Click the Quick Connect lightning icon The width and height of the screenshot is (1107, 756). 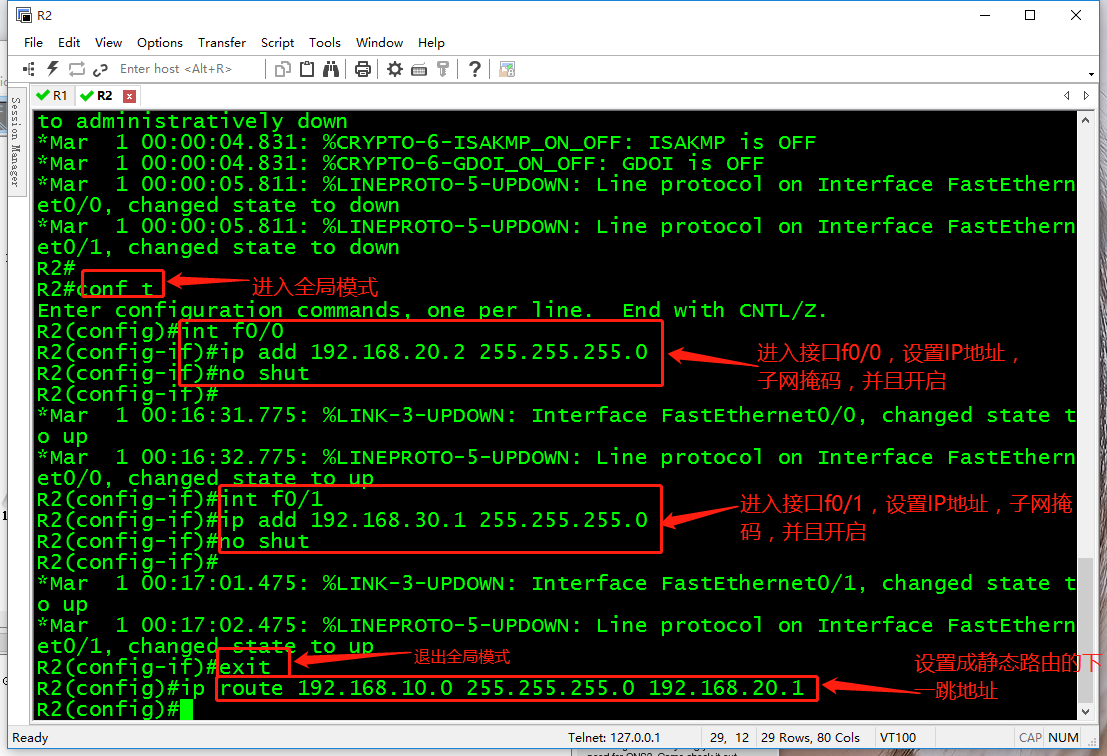52,69
